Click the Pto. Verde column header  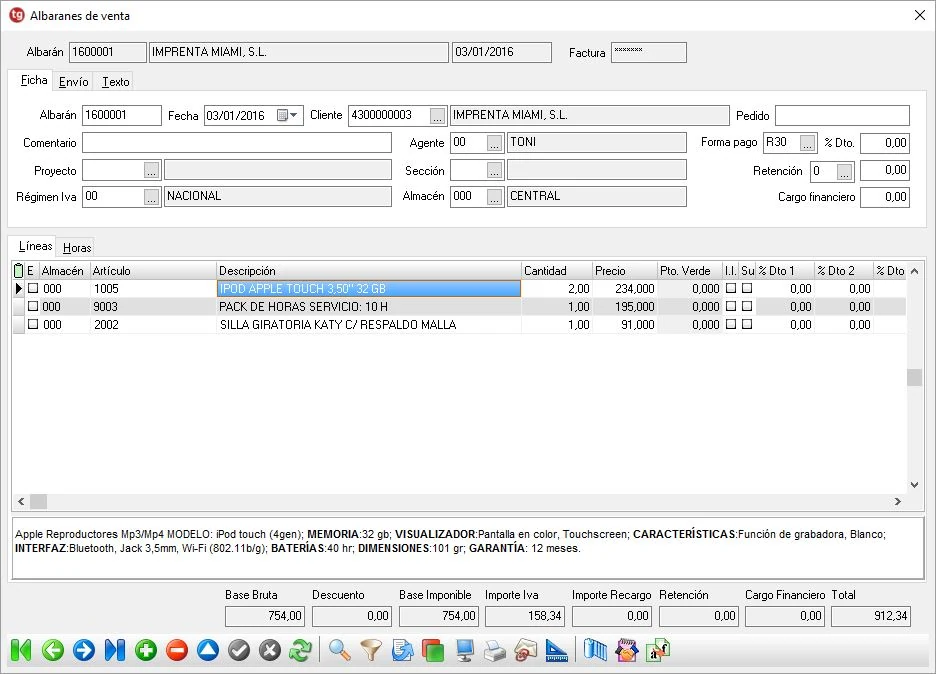pos(689,270)
